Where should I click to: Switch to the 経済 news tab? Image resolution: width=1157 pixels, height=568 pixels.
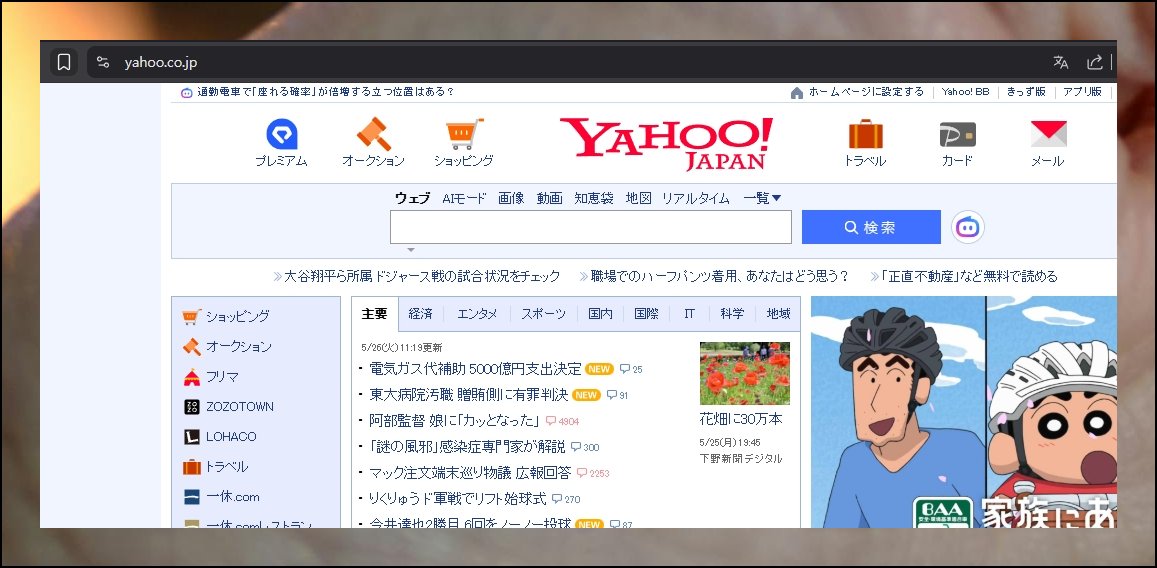coord(421,314)
